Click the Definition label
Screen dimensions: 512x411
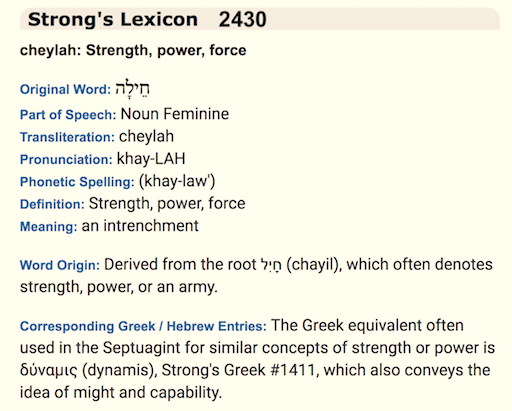52,204
